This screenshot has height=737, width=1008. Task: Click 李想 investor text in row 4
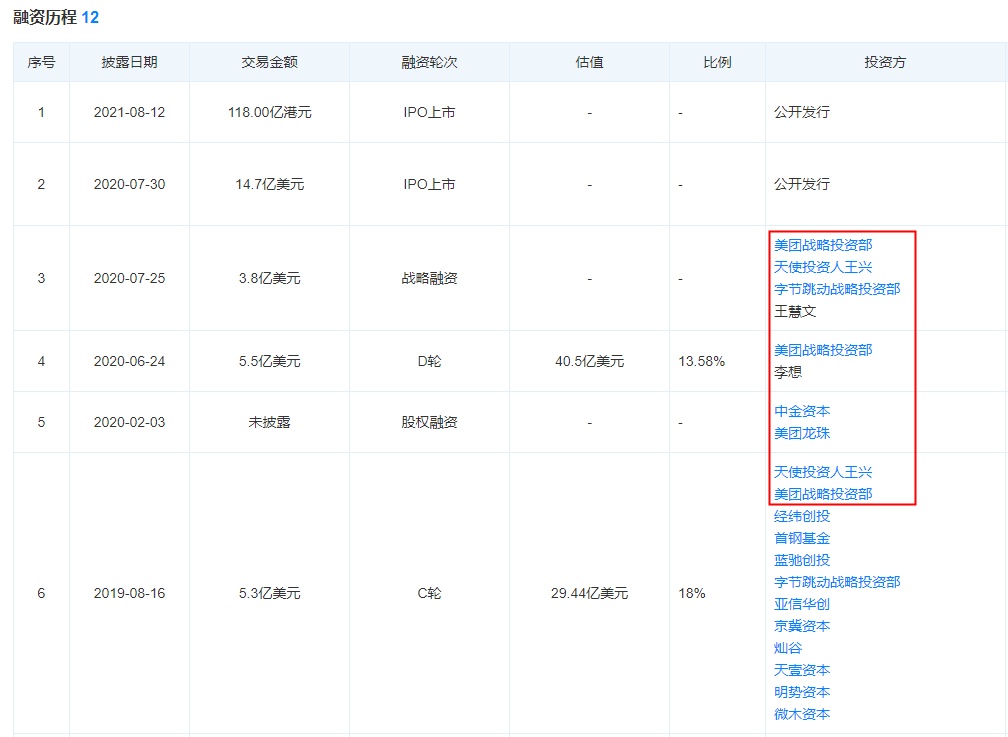click(788, 372)
